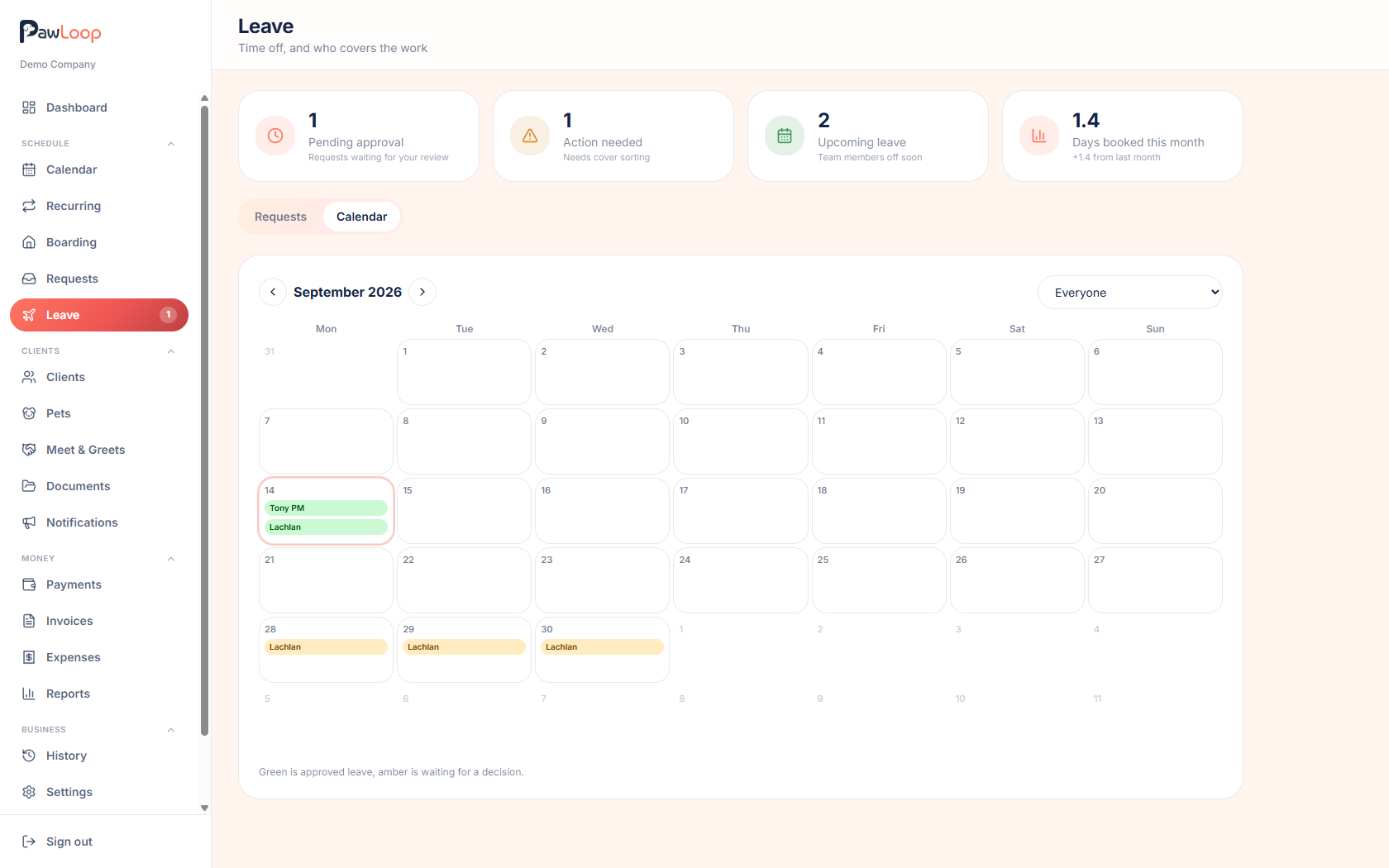This screenshot has height=868, width=1389.
Task: Click the Reports chart icon
Action: click(x=29, y=694)
